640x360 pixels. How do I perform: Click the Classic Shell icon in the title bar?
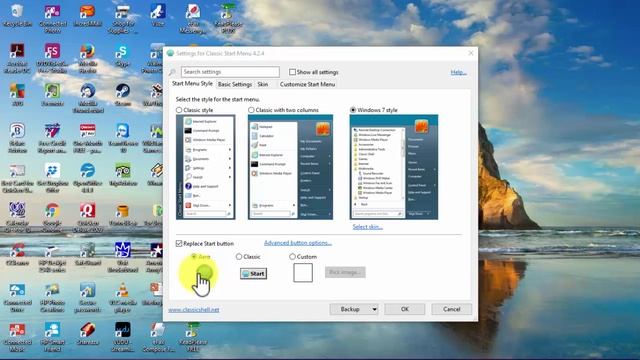170,53
